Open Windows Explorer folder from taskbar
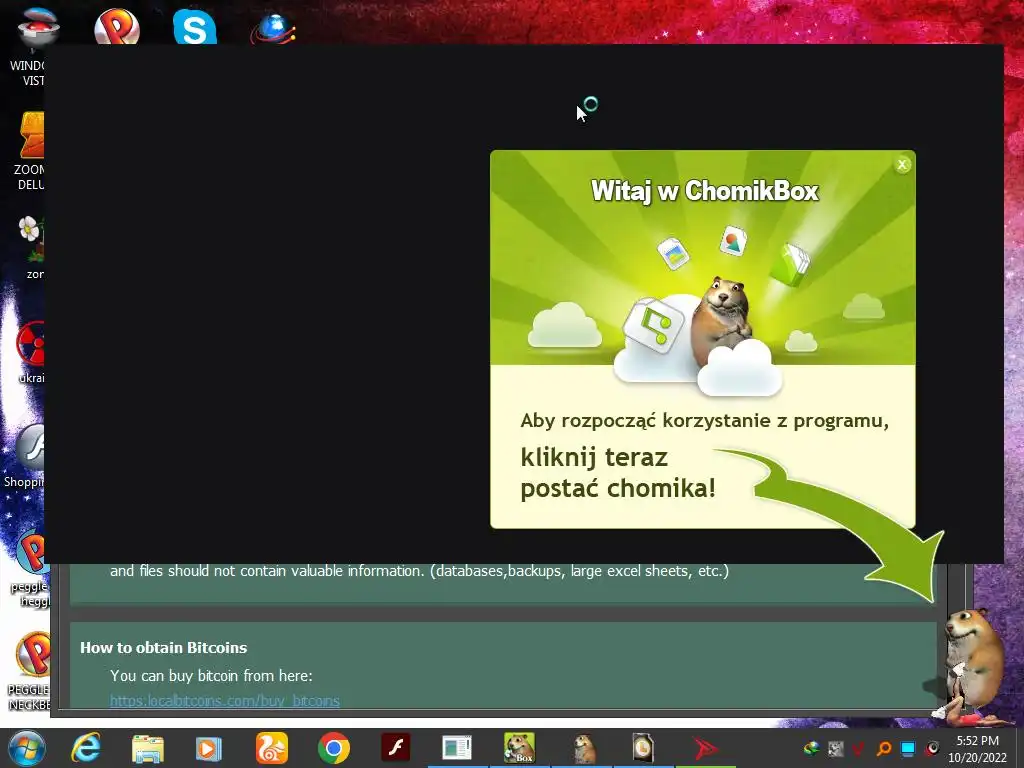Viewport: 1024px width, 768px height. click(x=148, y=748)
